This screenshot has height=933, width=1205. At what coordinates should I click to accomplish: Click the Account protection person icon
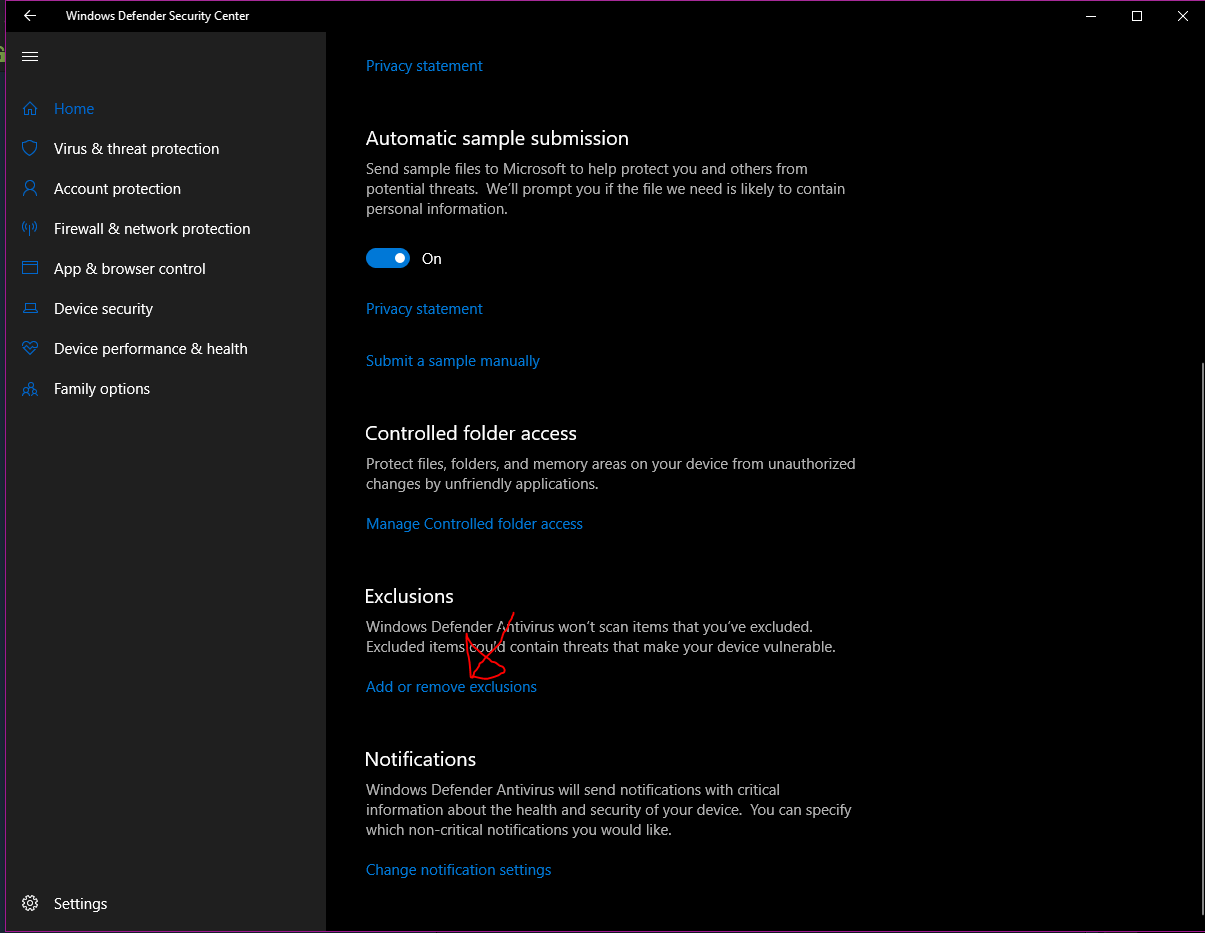point(30,189)
